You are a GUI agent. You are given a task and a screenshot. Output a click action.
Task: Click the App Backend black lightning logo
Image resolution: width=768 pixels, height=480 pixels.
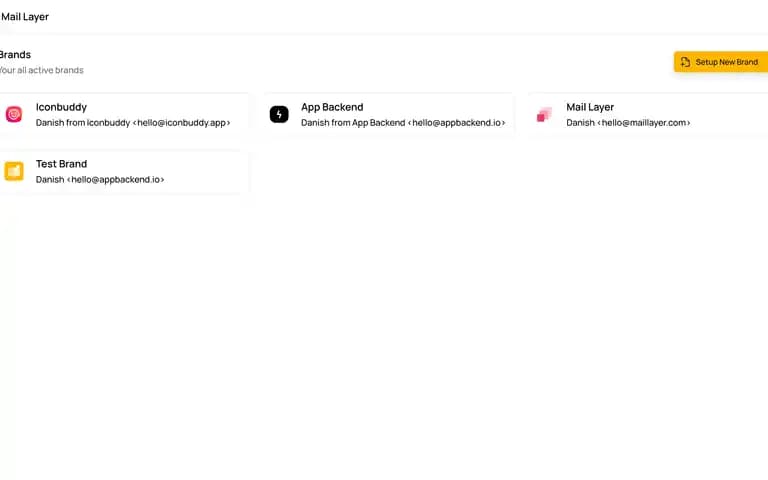(279, 115)
